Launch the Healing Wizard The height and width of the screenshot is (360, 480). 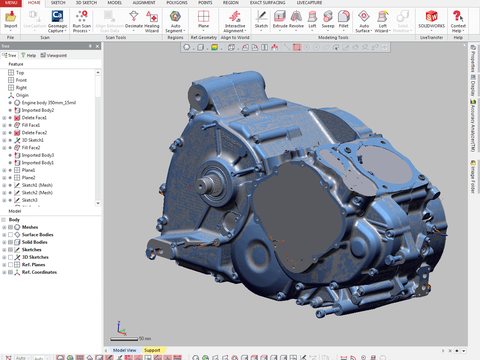click(152, 21)
